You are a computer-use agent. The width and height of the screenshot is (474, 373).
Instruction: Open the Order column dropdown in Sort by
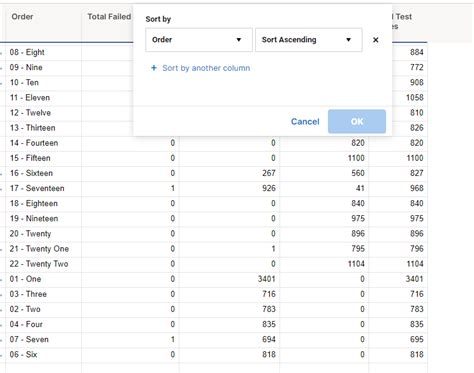(x=199, y=40)
